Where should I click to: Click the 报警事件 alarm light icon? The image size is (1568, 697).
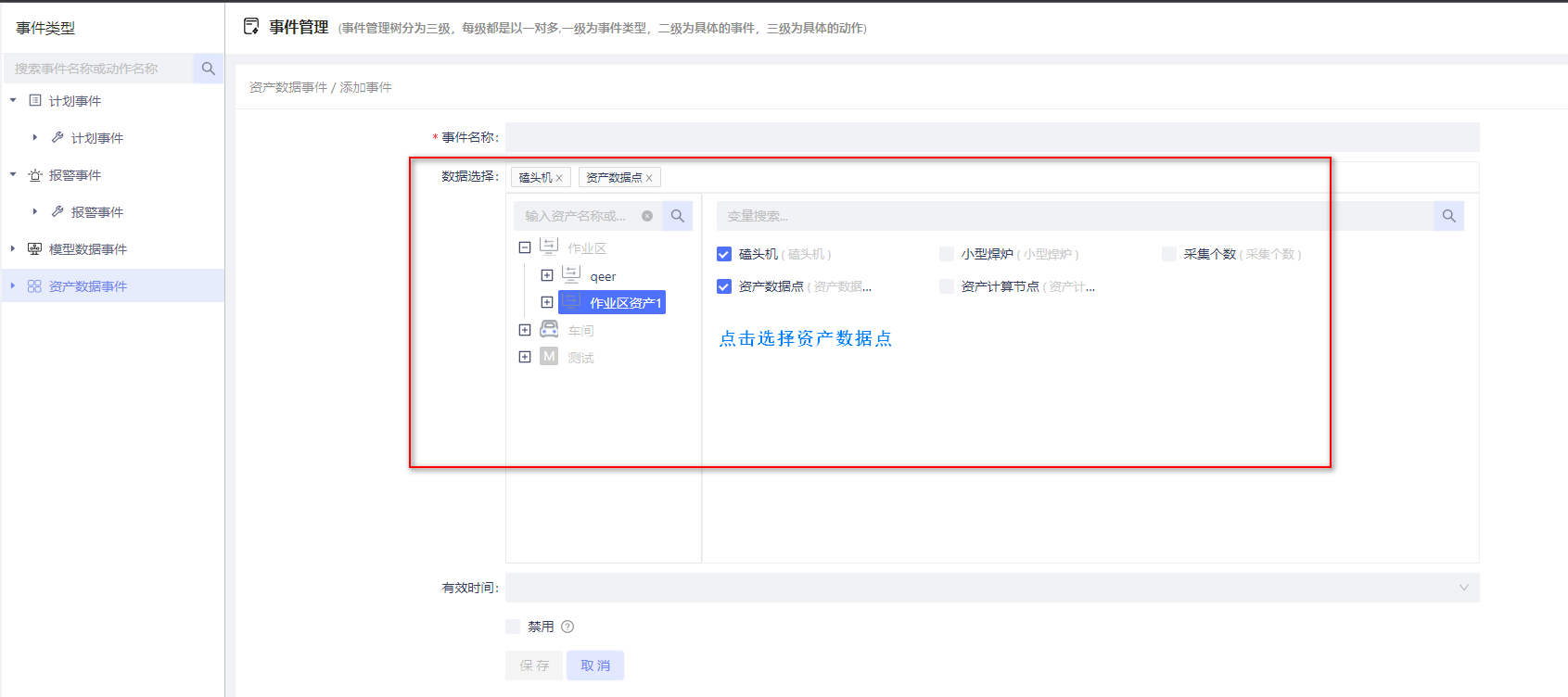35,174
